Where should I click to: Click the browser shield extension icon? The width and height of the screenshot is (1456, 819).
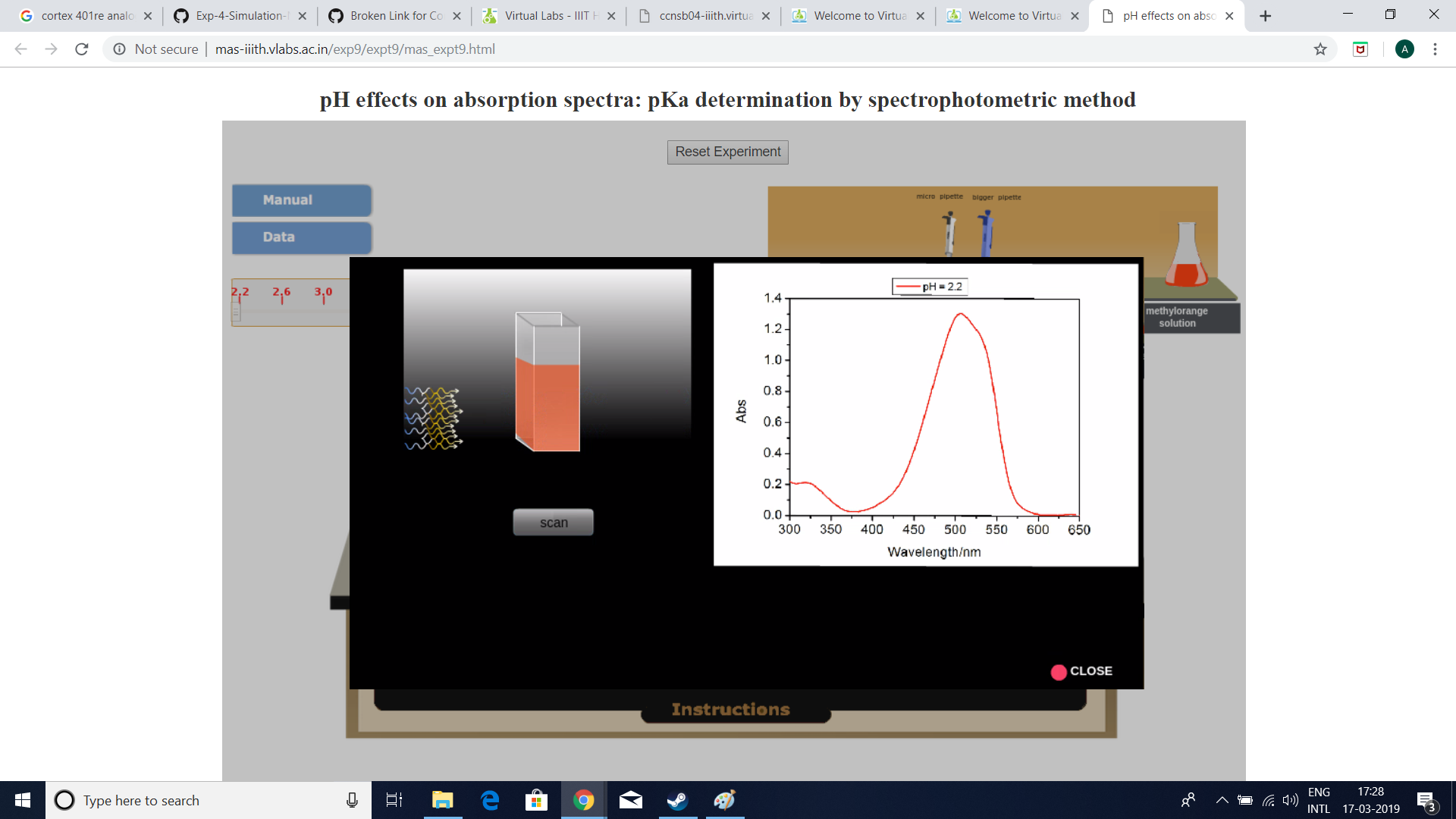(x=1360, y=49)
